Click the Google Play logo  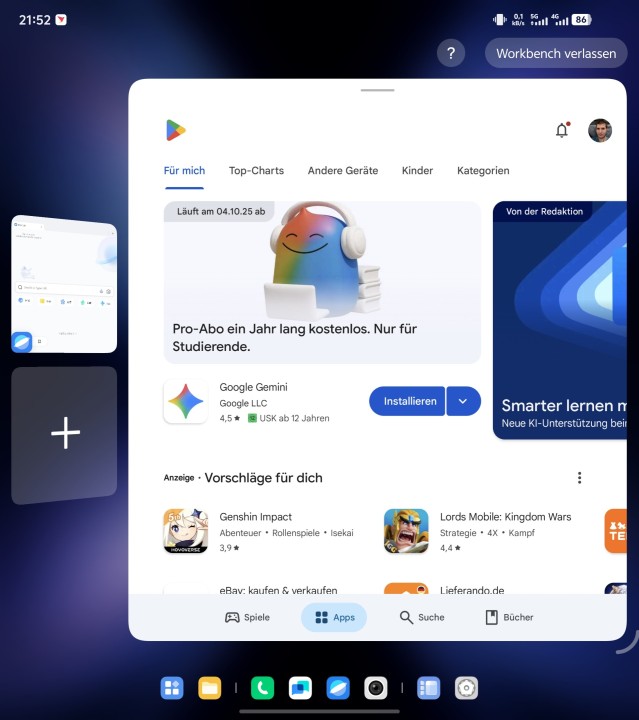[x=176, y=130]
